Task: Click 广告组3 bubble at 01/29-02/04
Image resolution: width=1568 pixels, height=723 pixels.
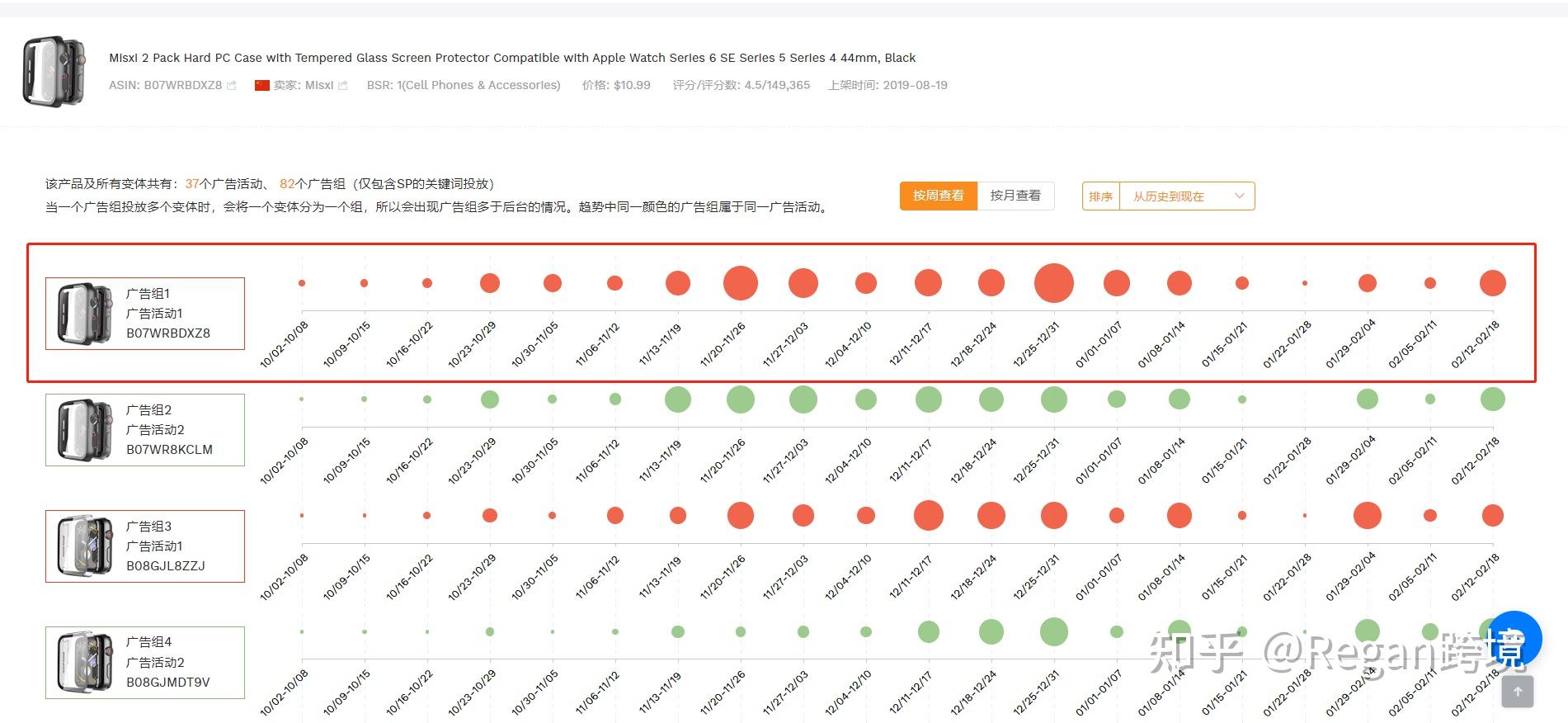Action: [x=1368, y=516]
